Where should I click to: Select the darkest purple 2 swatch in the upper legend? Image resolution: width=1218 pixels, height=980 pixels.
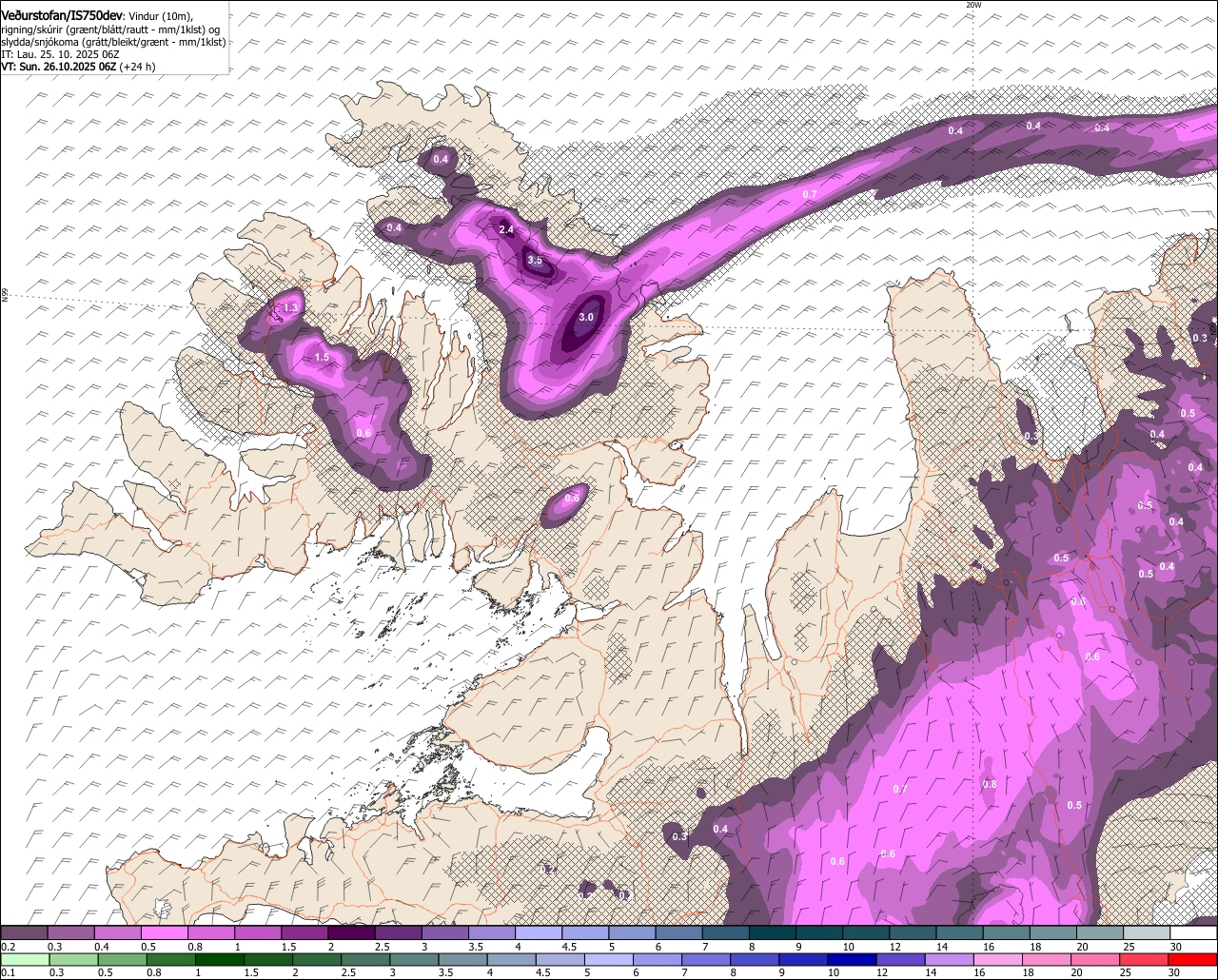pyautogui.click(x=351, y=933)
